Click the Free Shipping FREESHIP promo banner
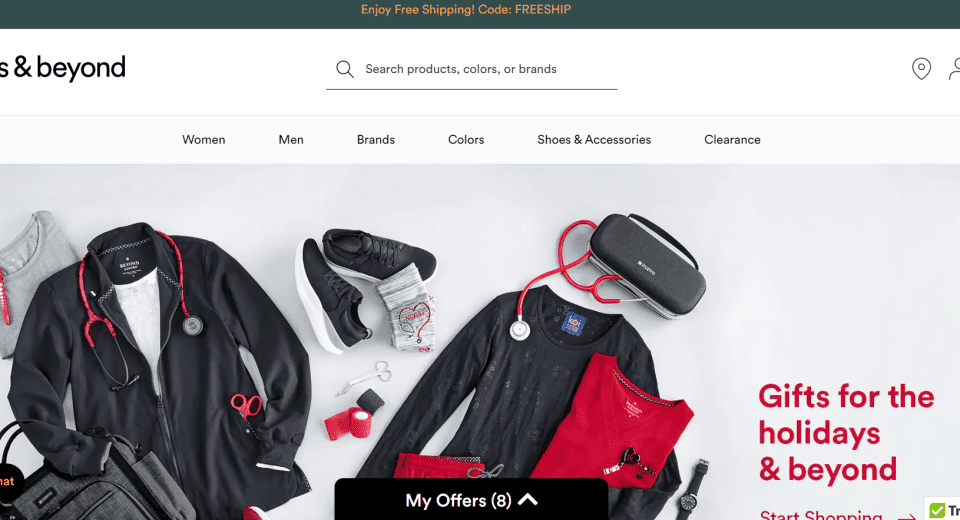 tap(466, 10)
